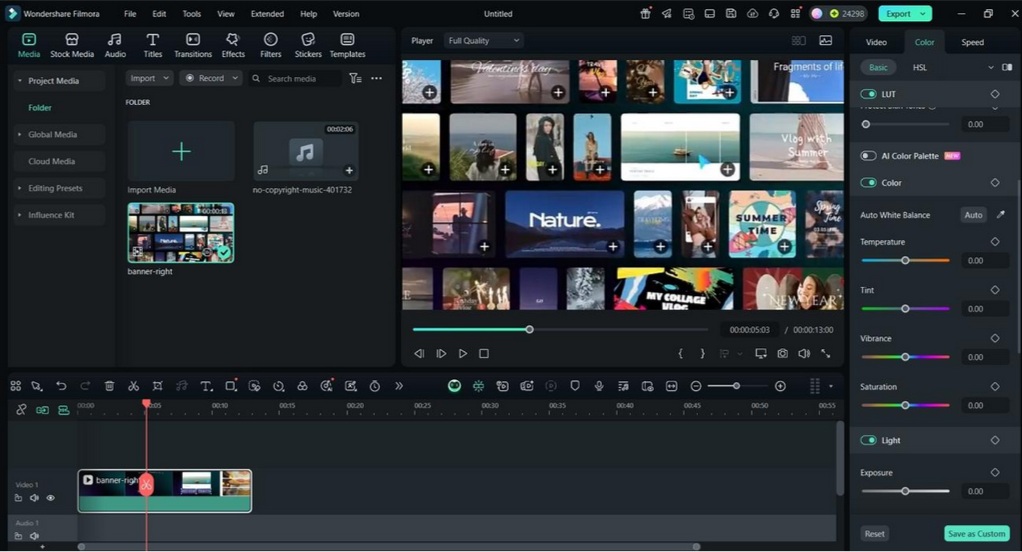The width and height of the screenshot is (1022, 552).
Task: Take a snapshot of the player frame
Action: tap(782, 353)
